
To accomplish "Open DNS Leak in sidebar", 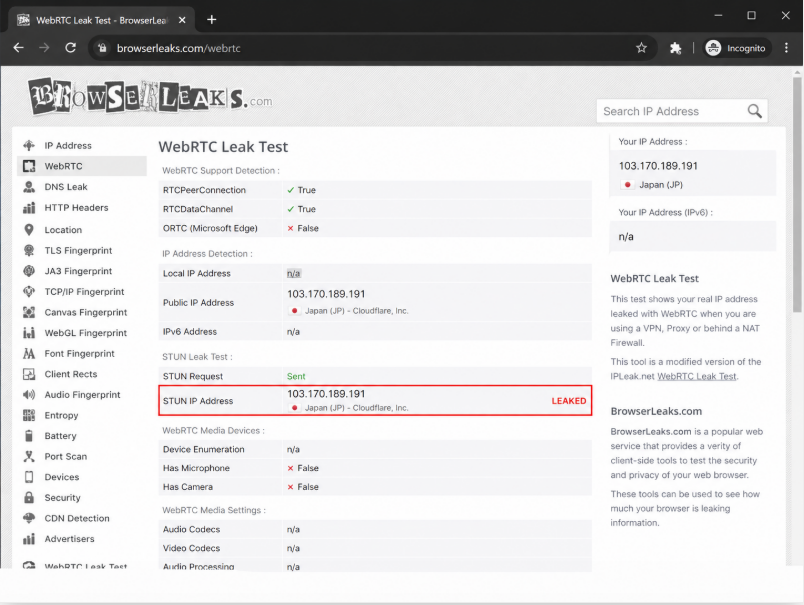I will (x=66, y=187).
